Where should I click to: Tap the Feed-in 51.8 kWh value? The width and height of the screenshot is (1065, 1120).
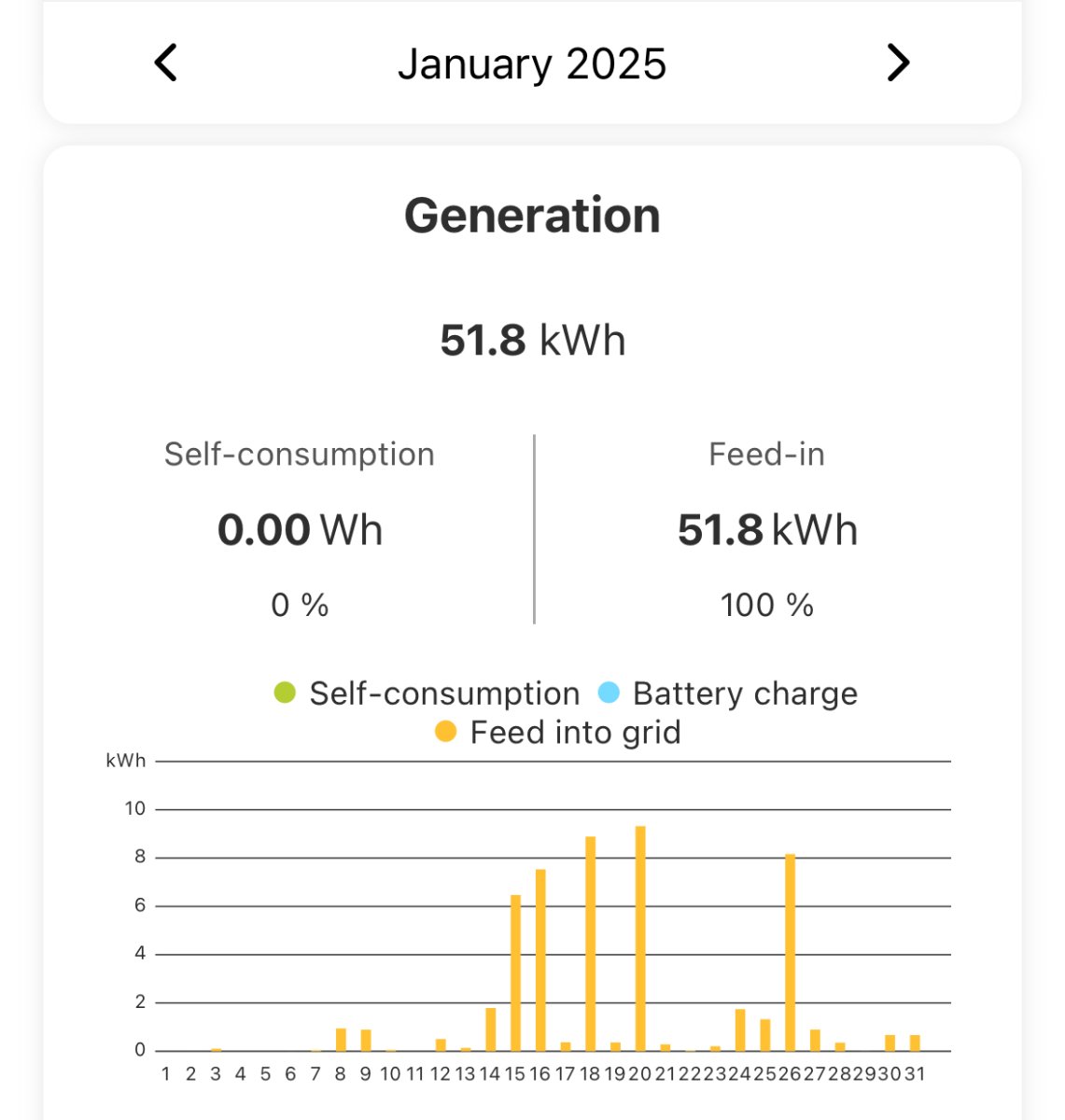click(x=767, y=530)
